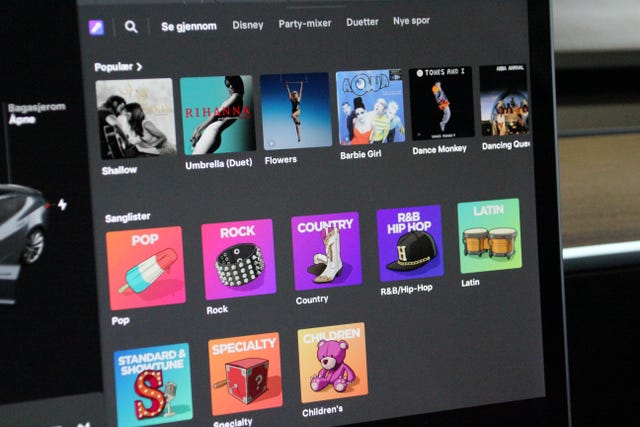Open the Rock studded bracelet icon

[239, 259]
